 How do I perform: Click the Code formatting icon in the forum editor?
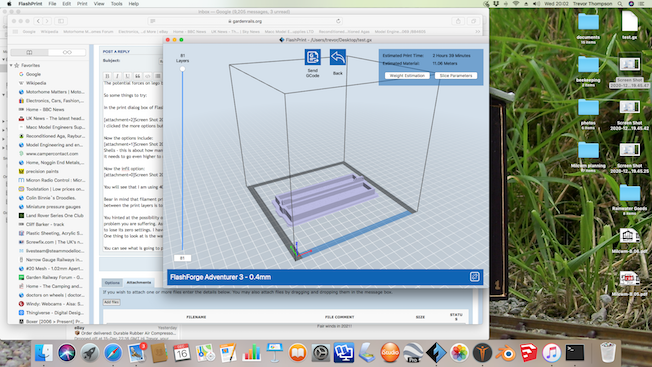pyautogui.click(x=147, y=76)
